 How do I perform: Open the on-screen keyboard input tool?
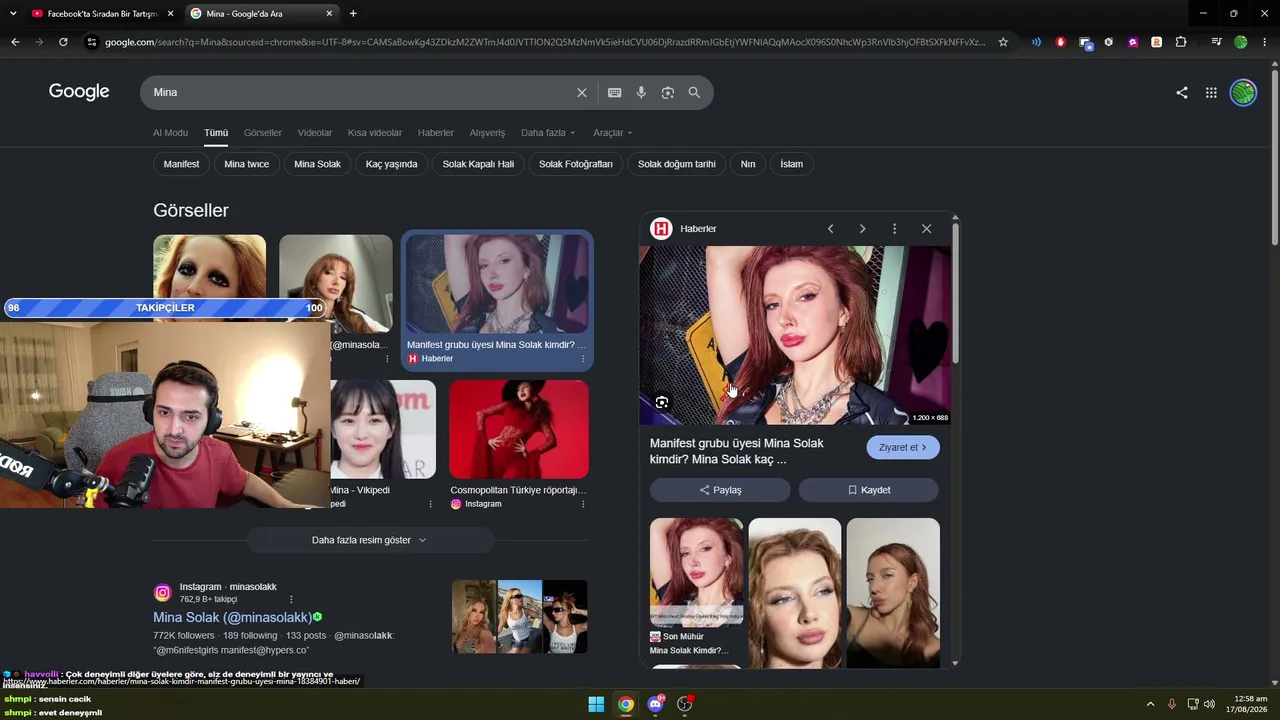pyautogui.click(x=615, y=92)
